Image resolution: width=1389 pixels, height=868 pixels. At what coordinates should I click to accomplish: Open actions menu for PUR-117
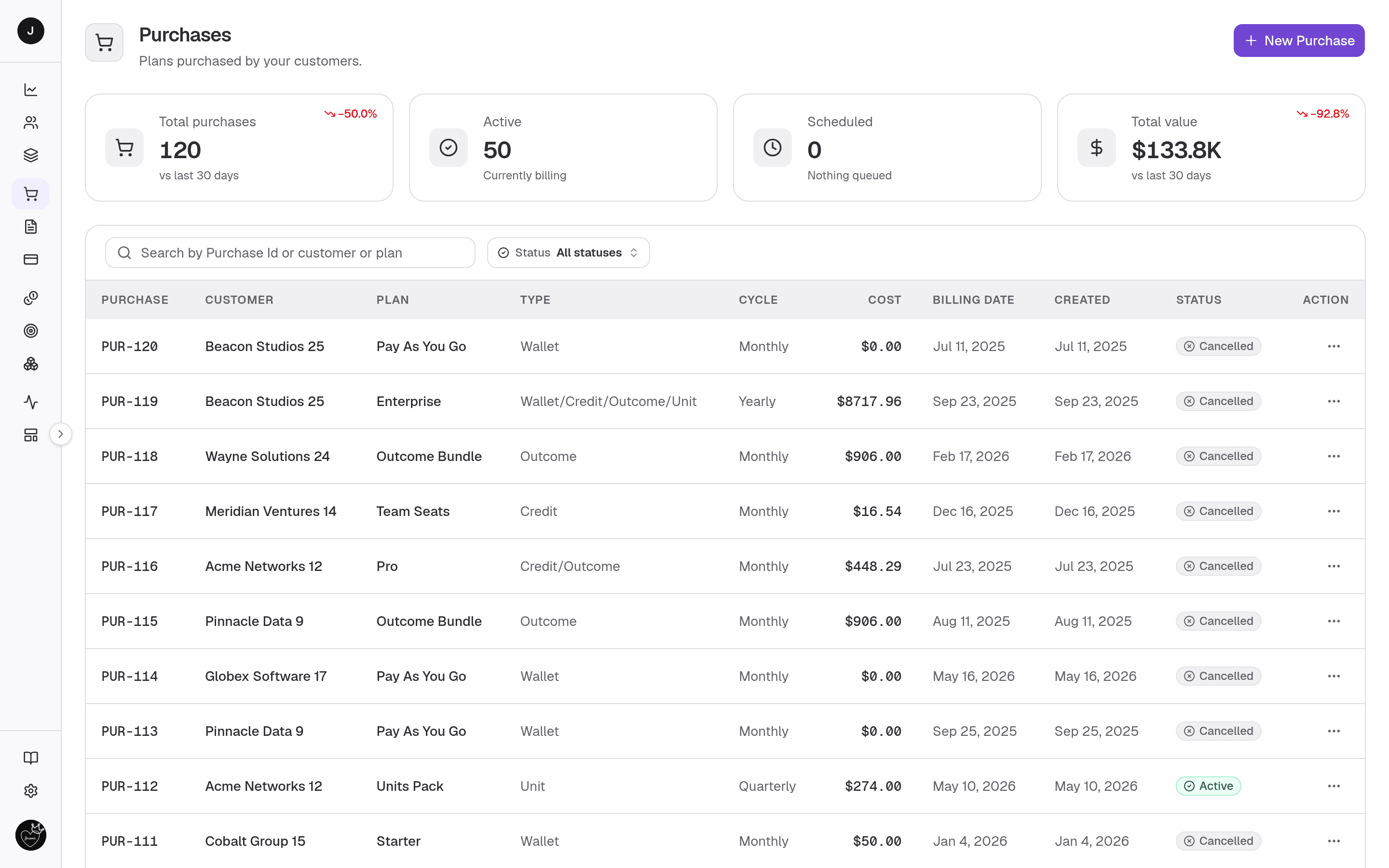coord(1334,511)
